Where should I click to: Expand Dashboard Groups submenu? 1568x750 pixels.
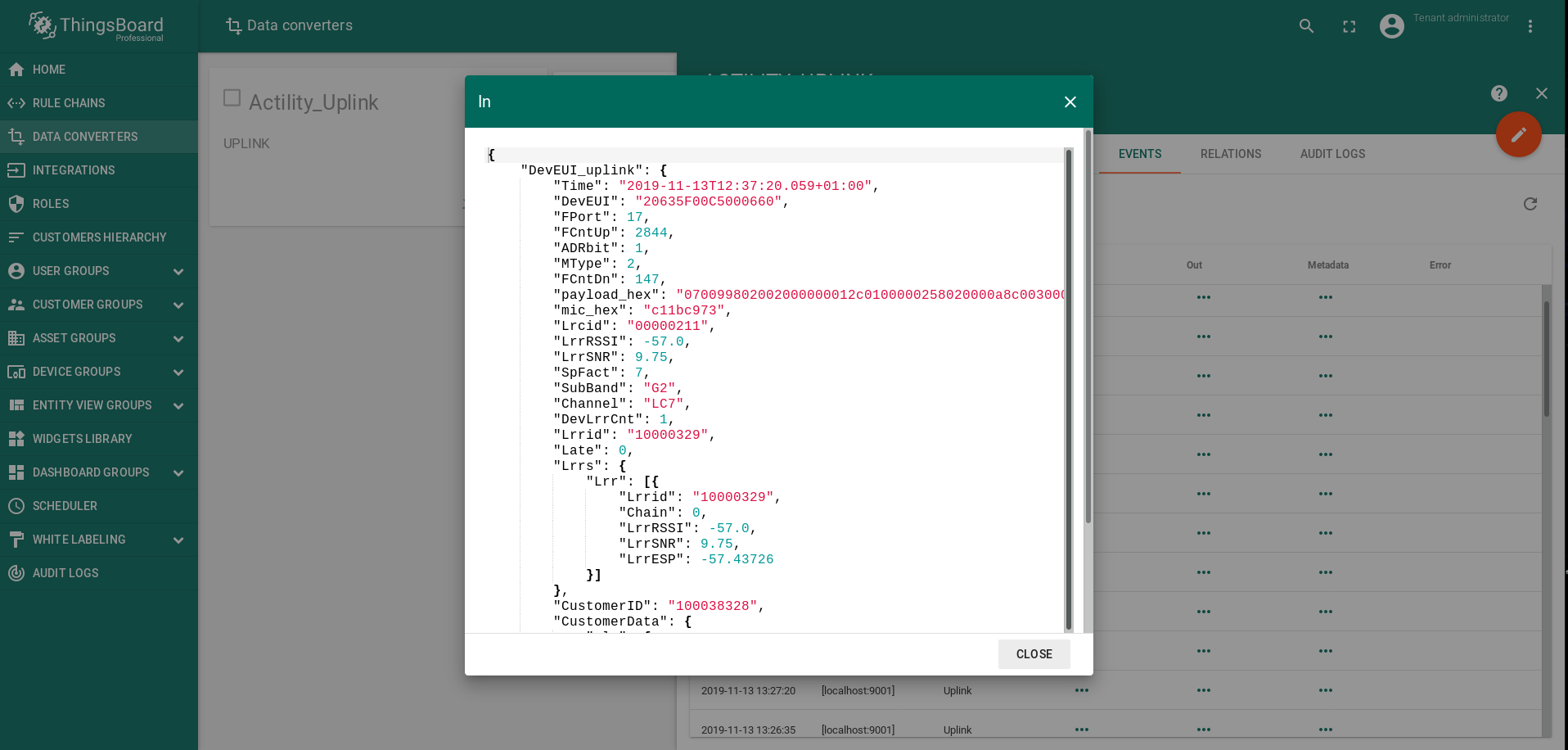178,473
